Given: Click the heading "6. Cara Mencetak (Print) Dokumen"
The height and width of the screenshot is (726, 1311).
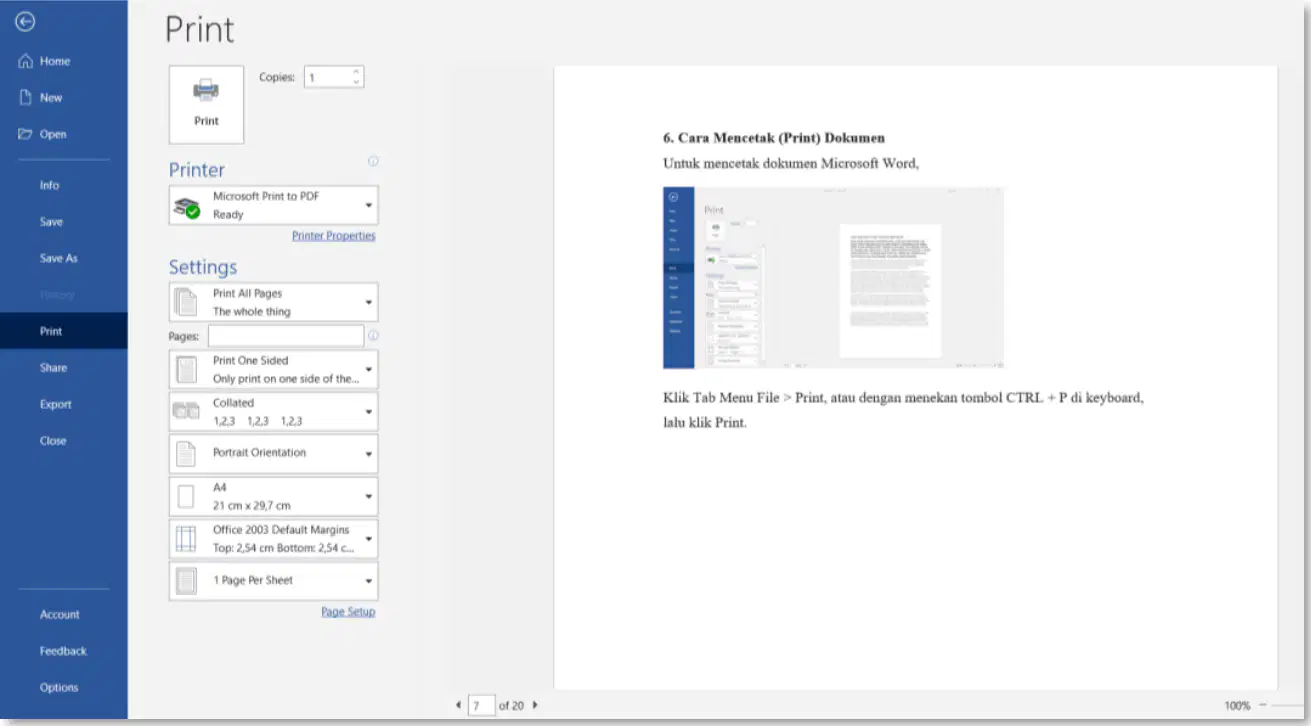Looking at the screenshot, I should 774,138.
